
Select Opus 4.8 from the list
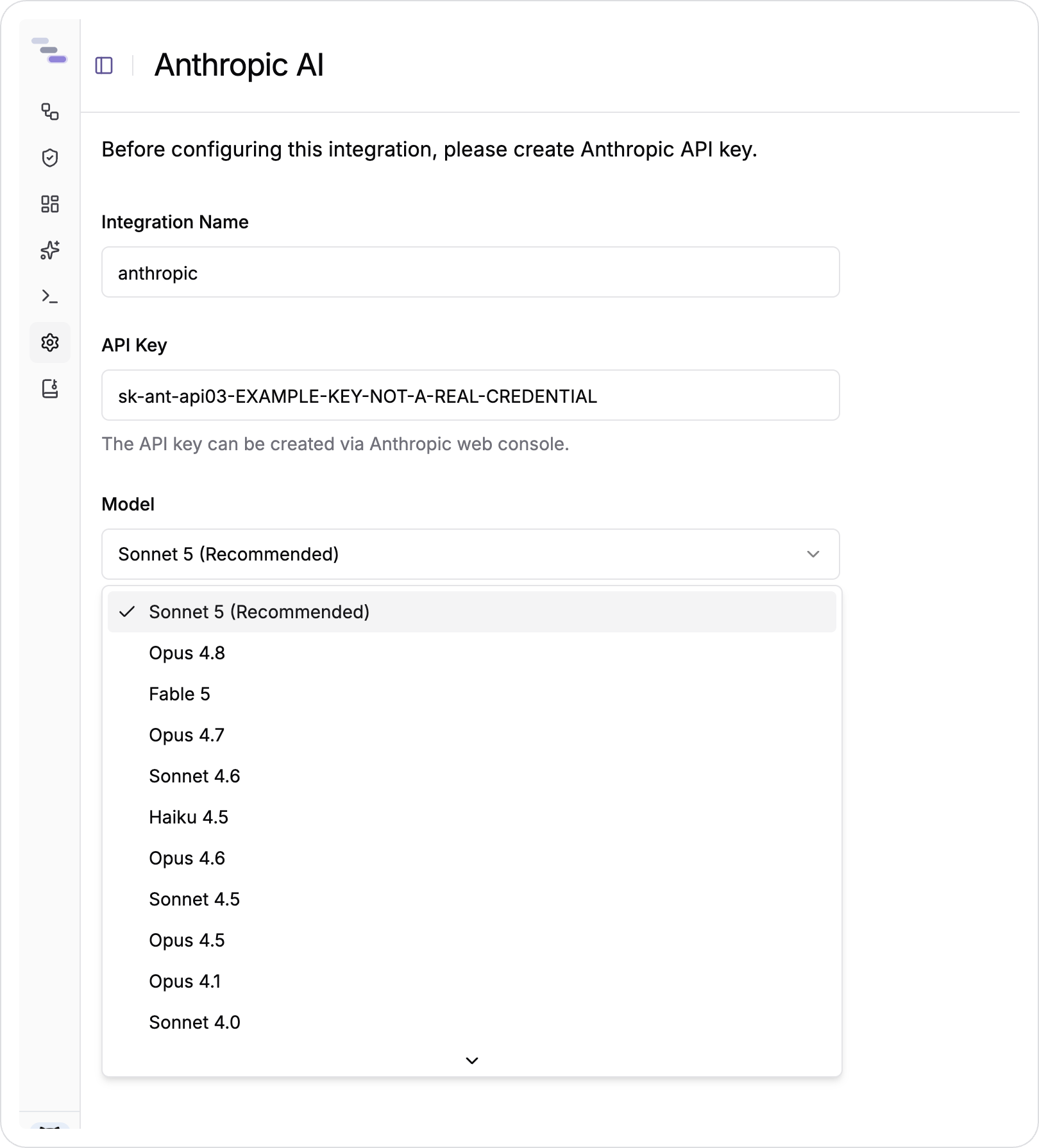[x=472, y=653]
